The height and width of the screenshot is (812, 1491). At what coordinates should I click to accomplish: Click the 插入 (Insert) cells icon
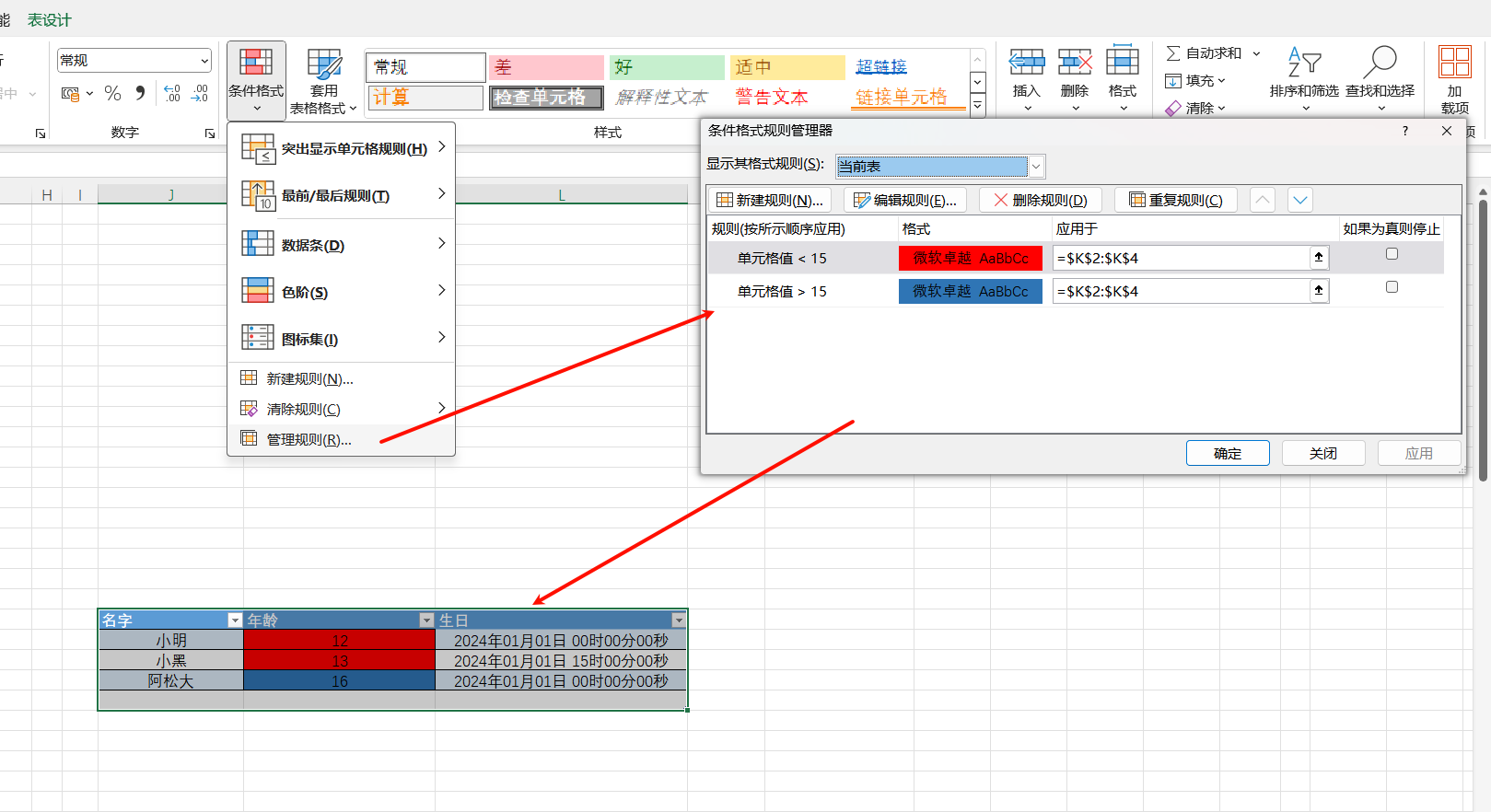pyautogui.click(x=1026, y=64)
